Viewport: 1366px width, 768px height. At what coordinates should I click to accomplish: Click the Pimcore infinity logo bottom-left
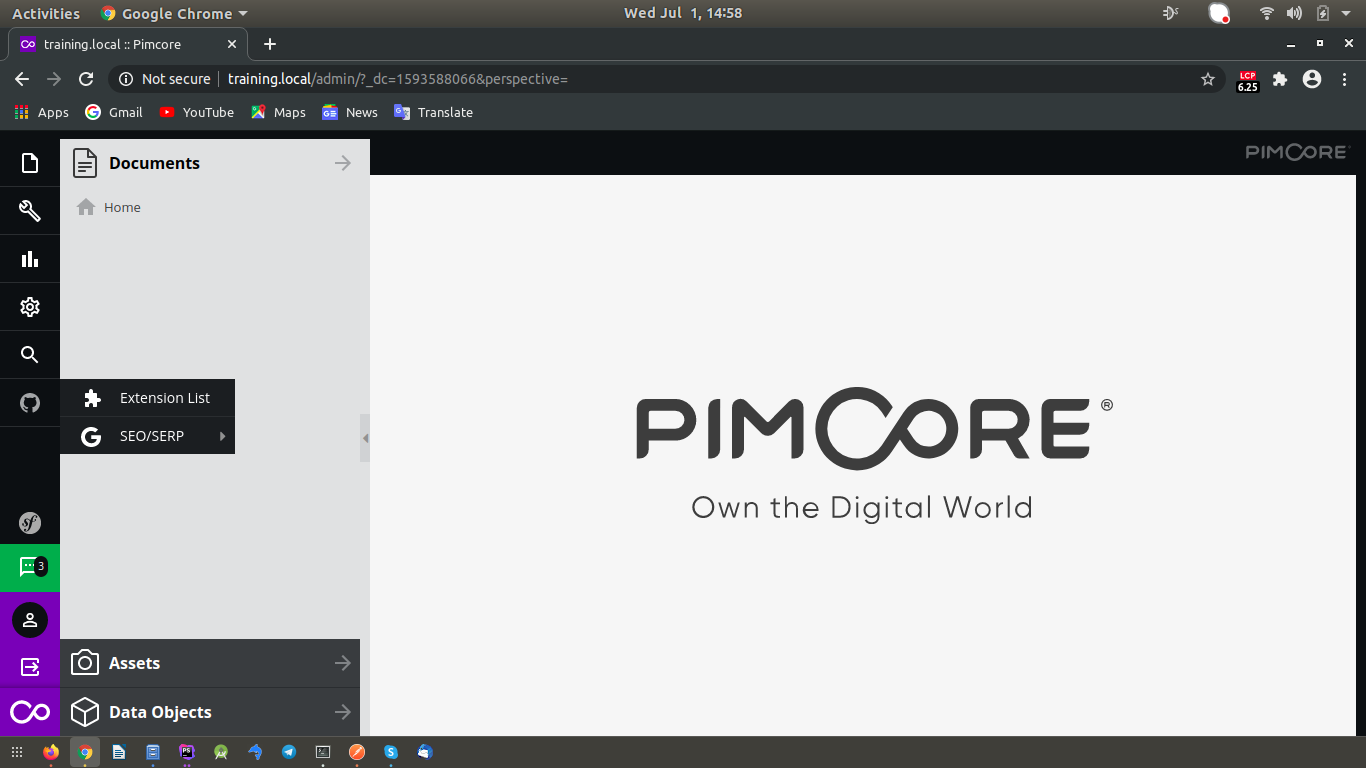30,712
